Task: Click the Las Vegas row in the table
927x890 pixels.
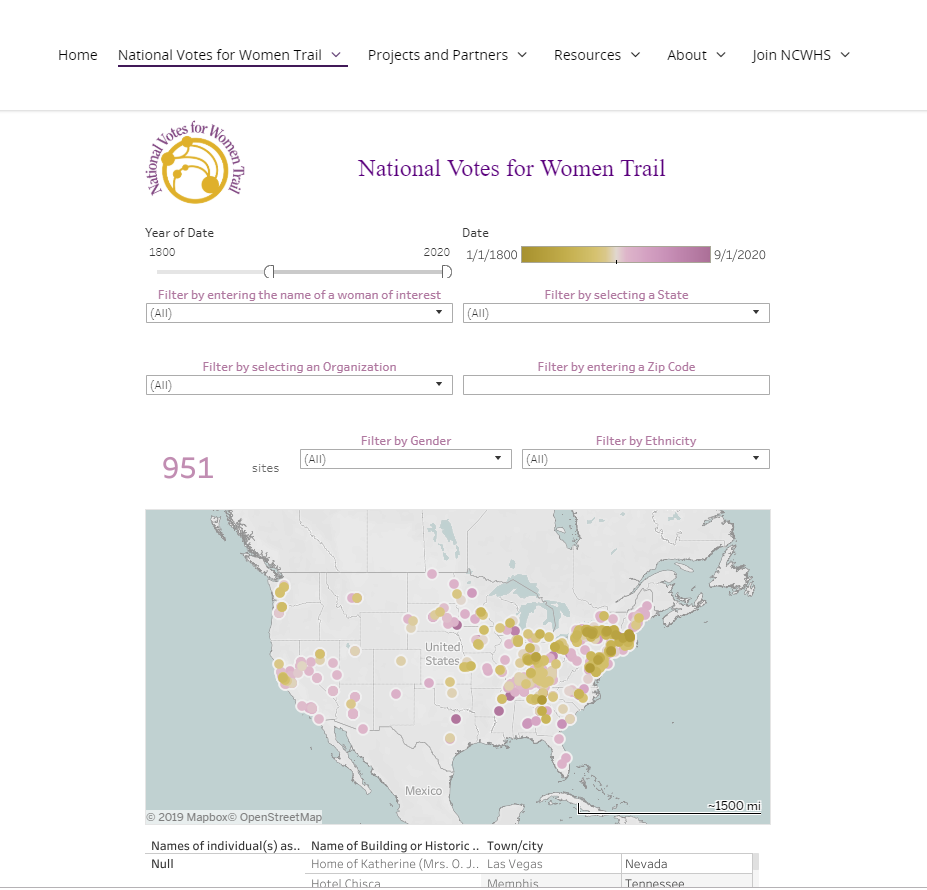Action: click(531, 864)
